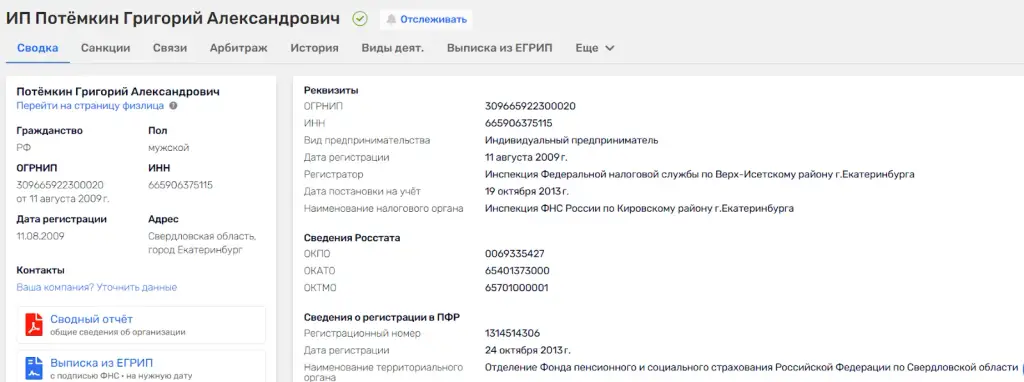Viewport: 1024px width, 382px height.
Task: Click the gender value мужской
Action: [168, 148]
